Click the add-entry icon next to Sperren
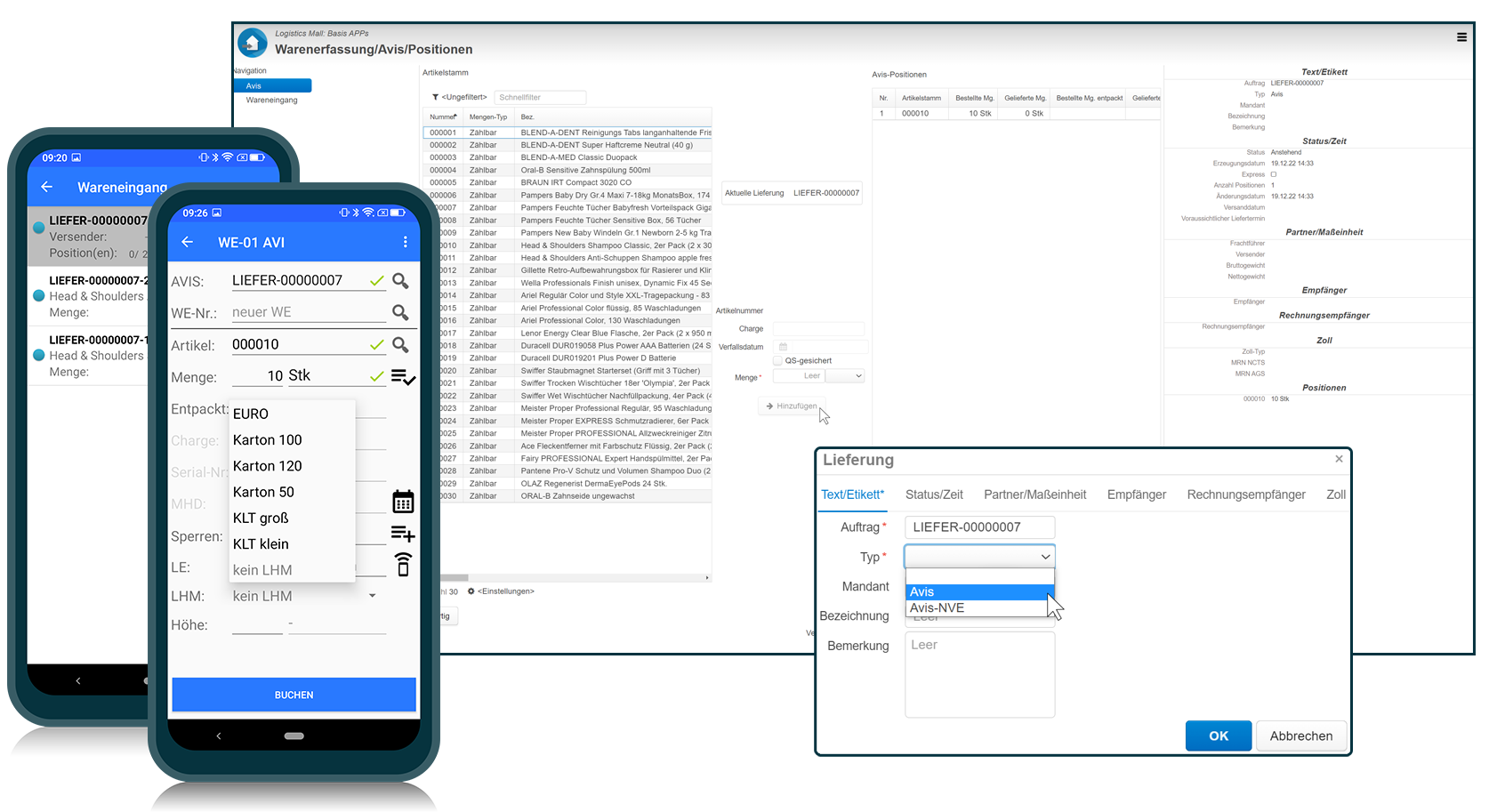This screenshot has height=812, width=1489. 403,533
